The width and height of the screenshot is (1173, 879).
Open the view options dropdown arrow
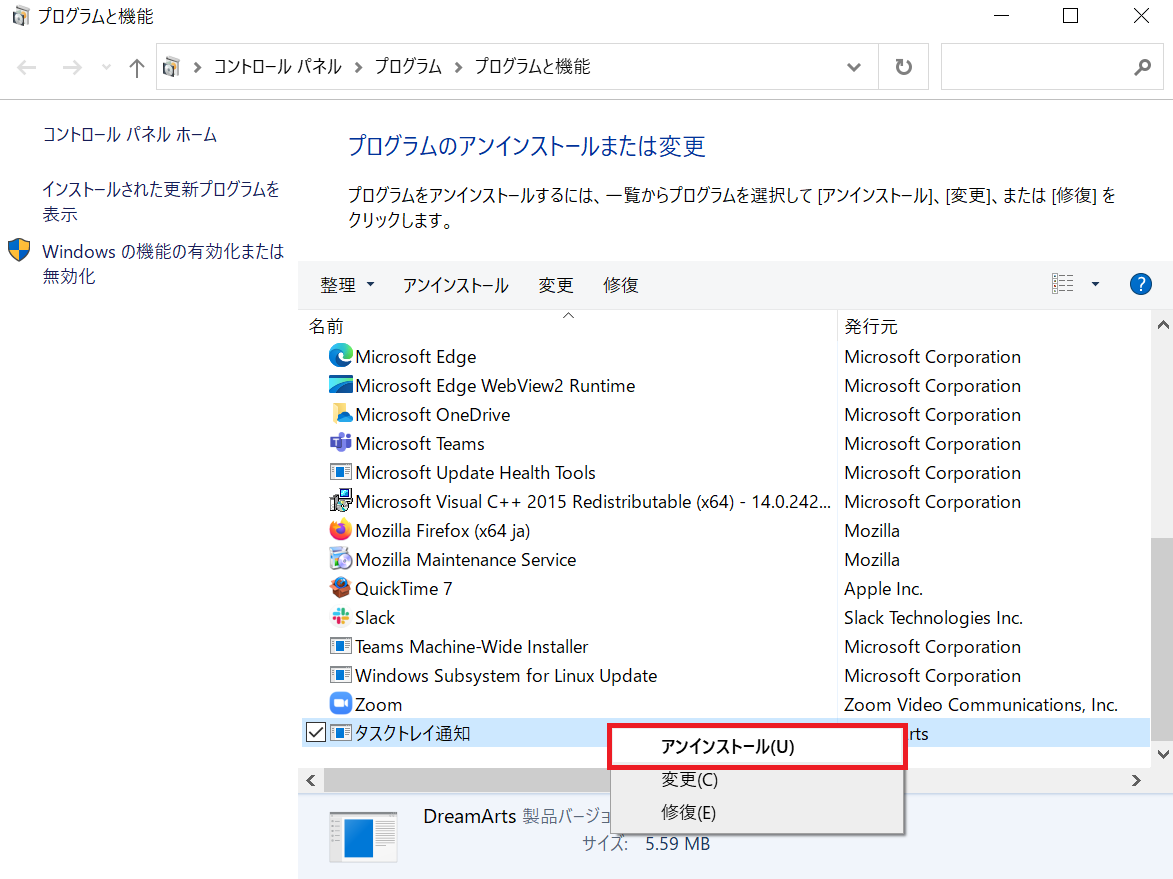(1095, 283)
